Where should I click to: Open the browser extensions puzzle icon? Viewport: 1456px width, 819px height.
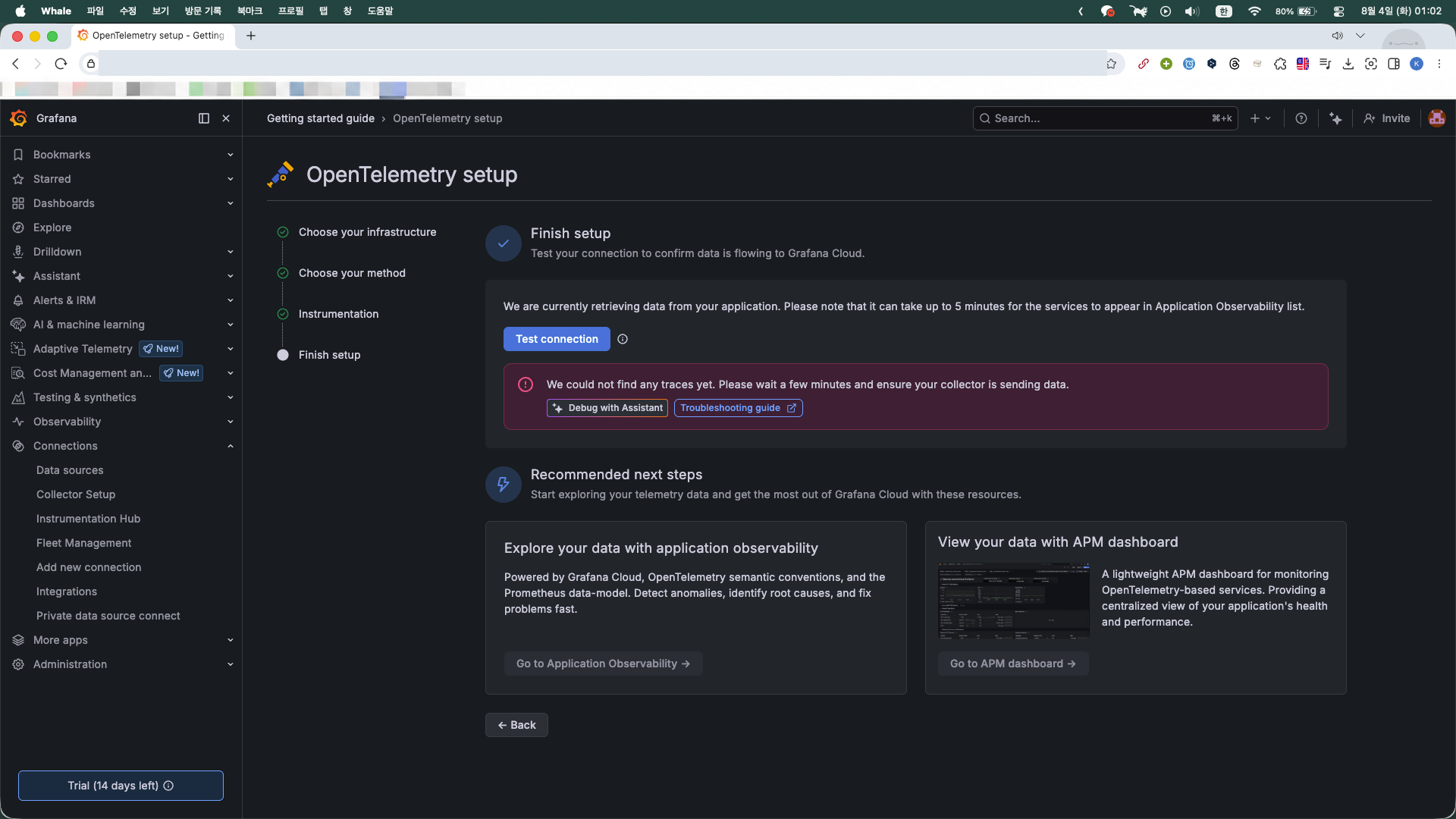pos(1280,64)
